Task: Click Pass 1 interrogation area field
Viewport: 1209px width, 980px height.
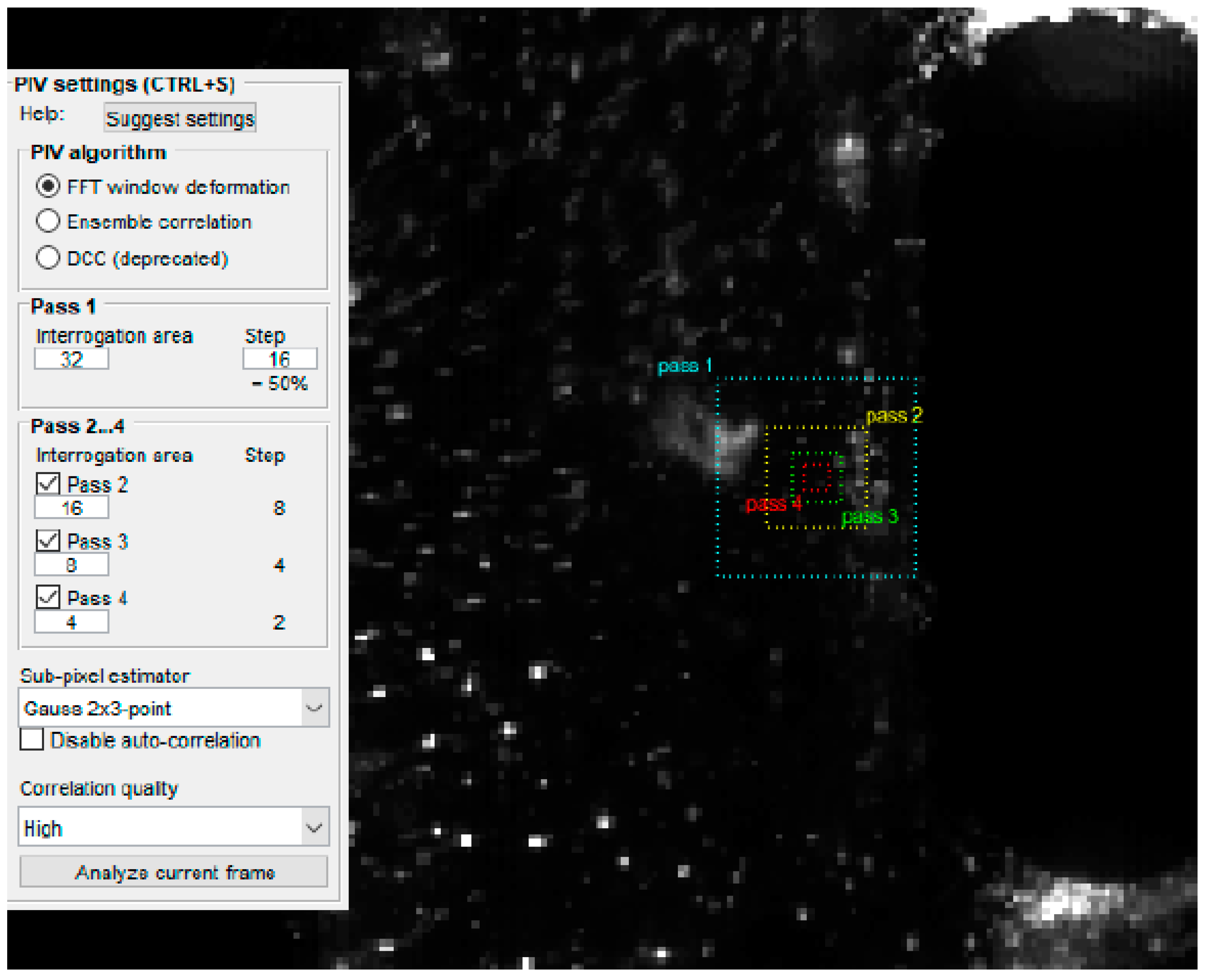Action: 72,359
